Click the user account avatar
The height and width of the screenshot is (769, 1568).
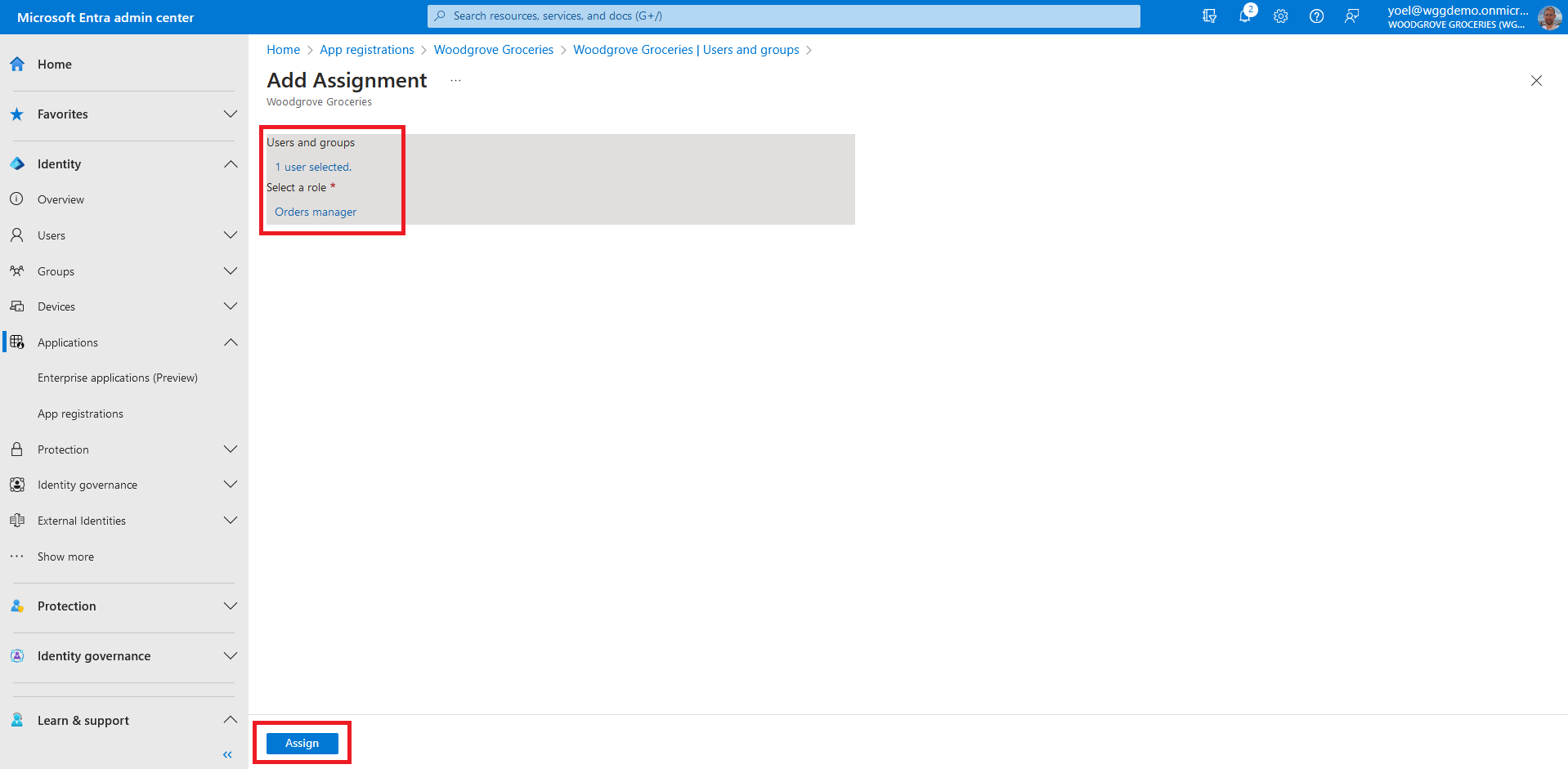tap(1549, 17)
